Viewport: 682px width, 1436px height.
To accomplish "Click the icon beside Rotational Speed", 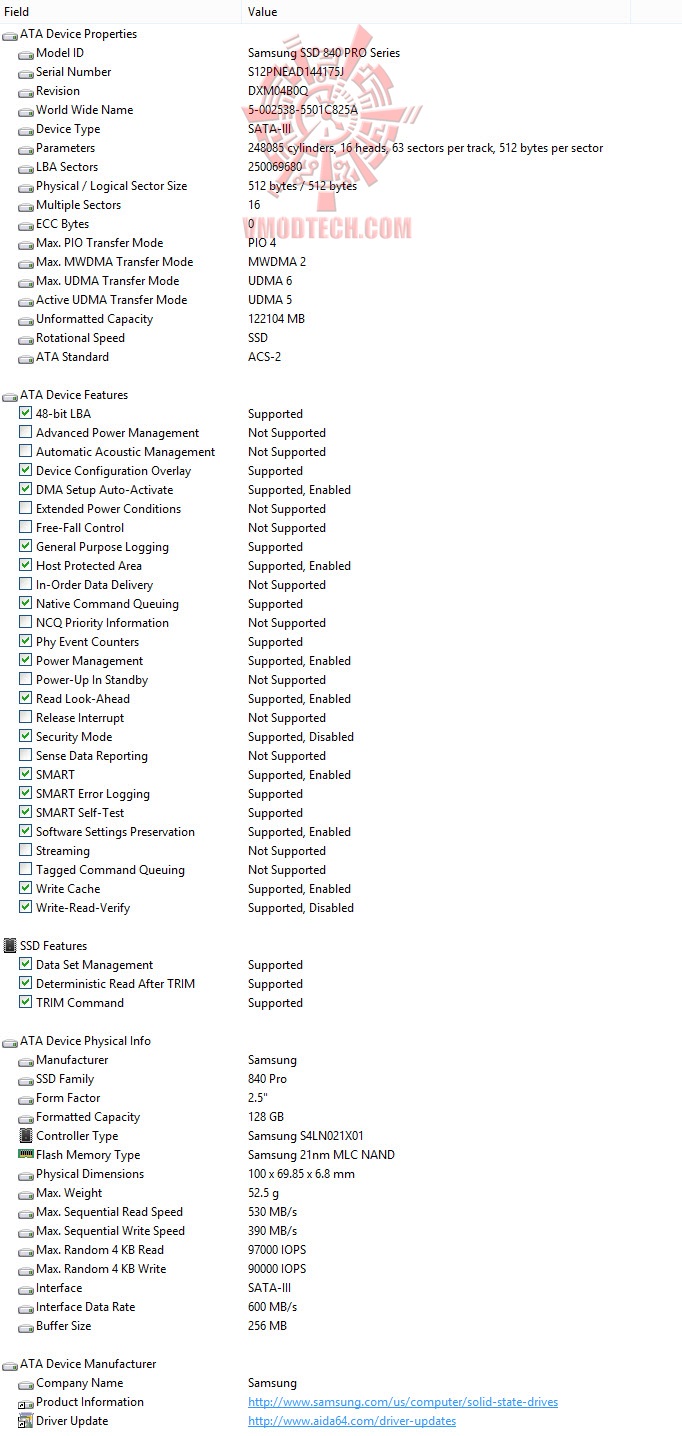I will point(26,338).
